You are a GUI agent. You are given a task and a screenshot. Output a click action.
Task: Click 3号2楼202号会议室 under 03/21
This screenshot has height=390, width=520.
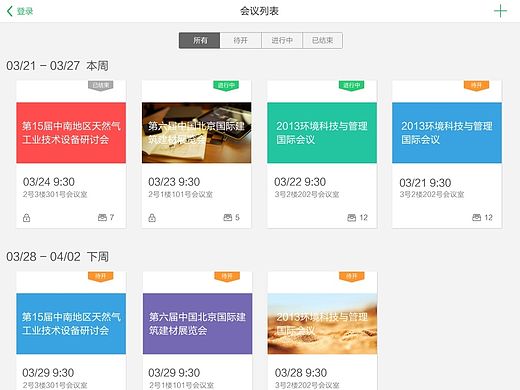(x=432, y=194)
